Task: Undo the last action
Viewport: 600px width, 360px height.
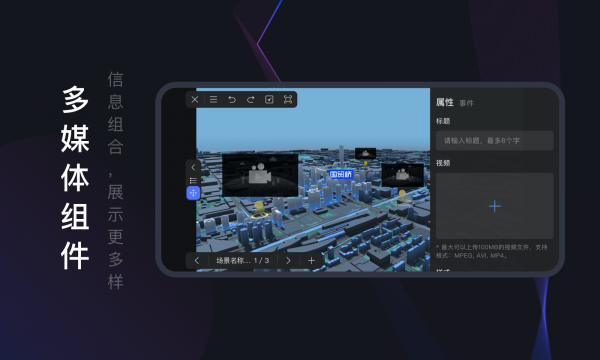Action: click(x=232, y=99)
